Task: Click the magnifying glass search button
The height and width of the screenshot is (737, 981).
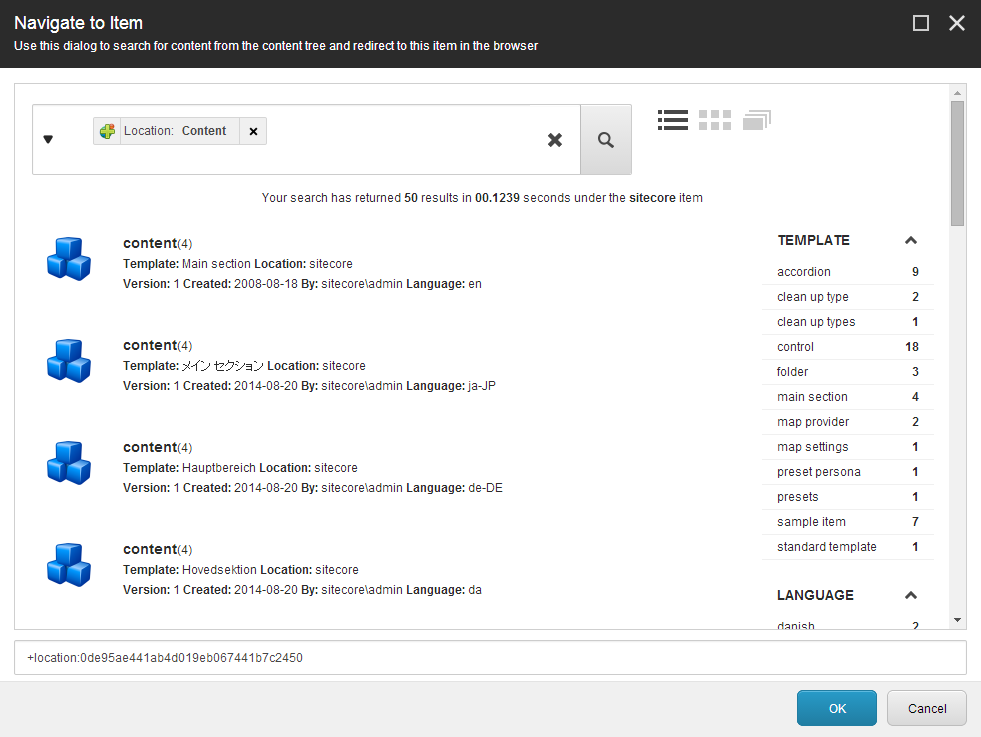Action: [x=606, y=140]
